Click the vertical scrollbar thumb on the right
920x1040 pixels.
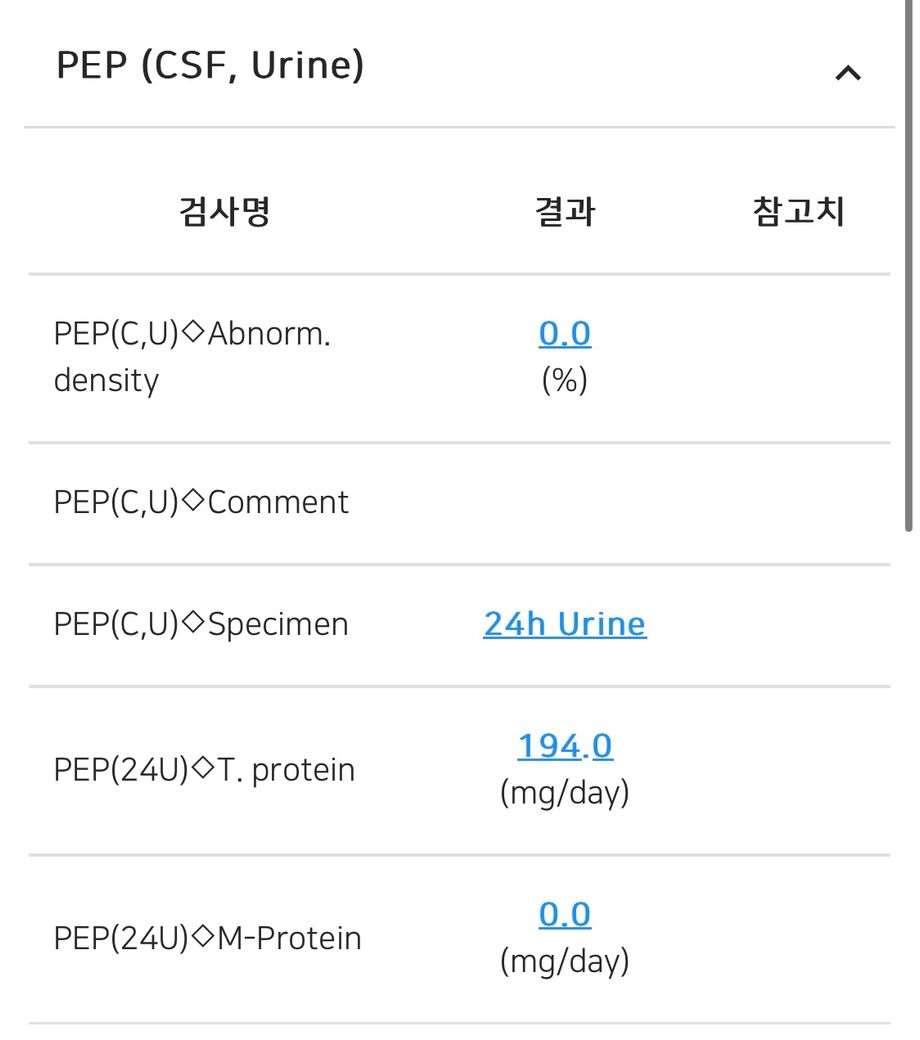[x=909, y=265]
